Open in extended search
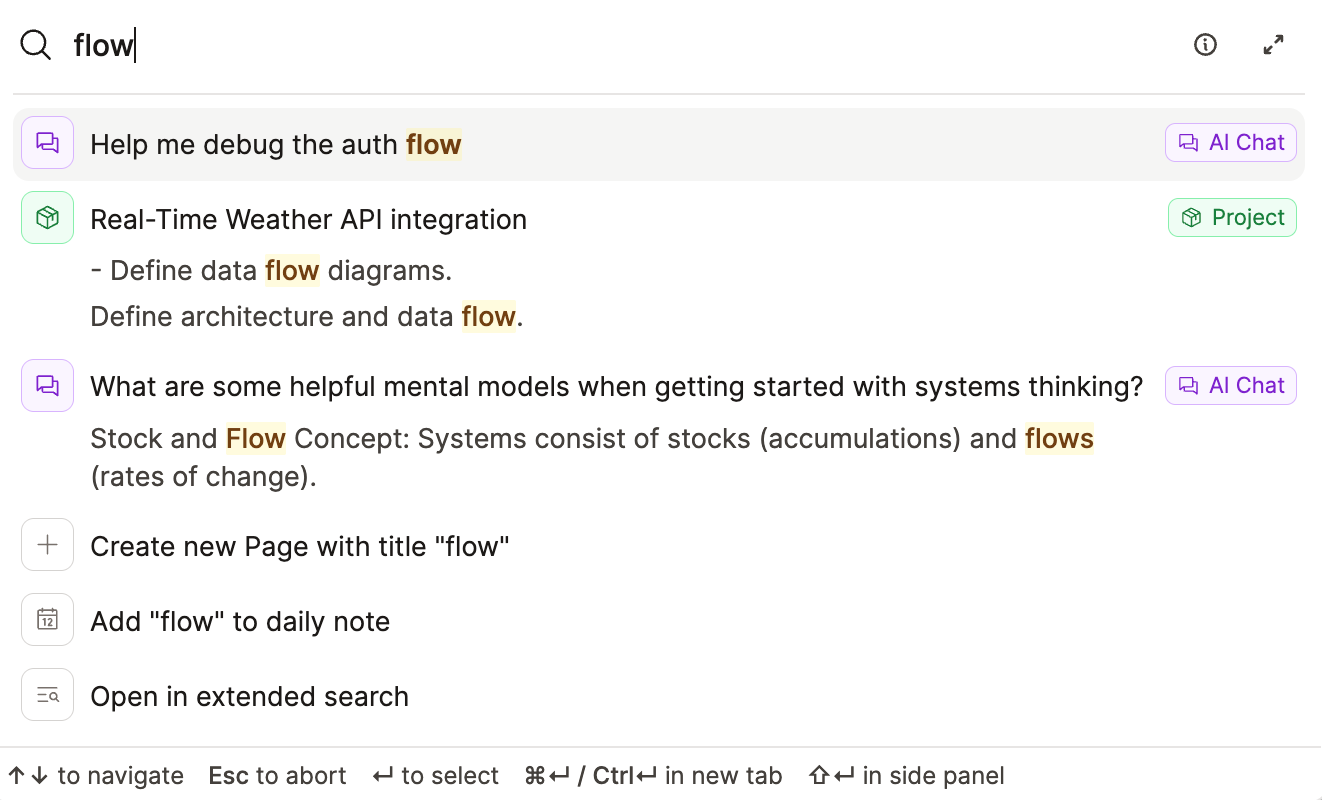Screen dimensions: 1322x800 pos(249,696)
